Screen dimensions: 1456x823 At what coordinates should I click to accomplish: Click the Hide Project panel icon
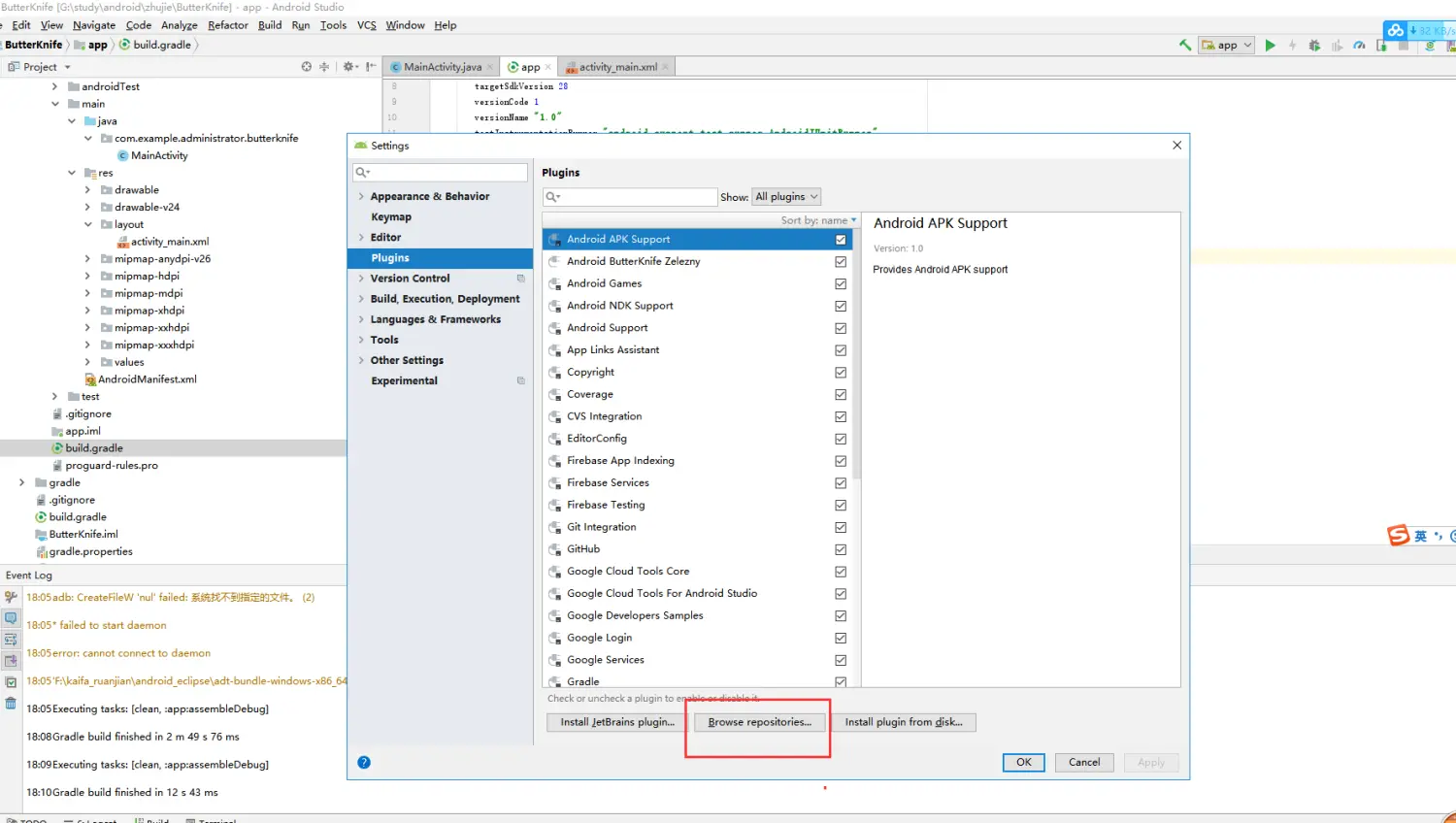[x=371, y=66]
